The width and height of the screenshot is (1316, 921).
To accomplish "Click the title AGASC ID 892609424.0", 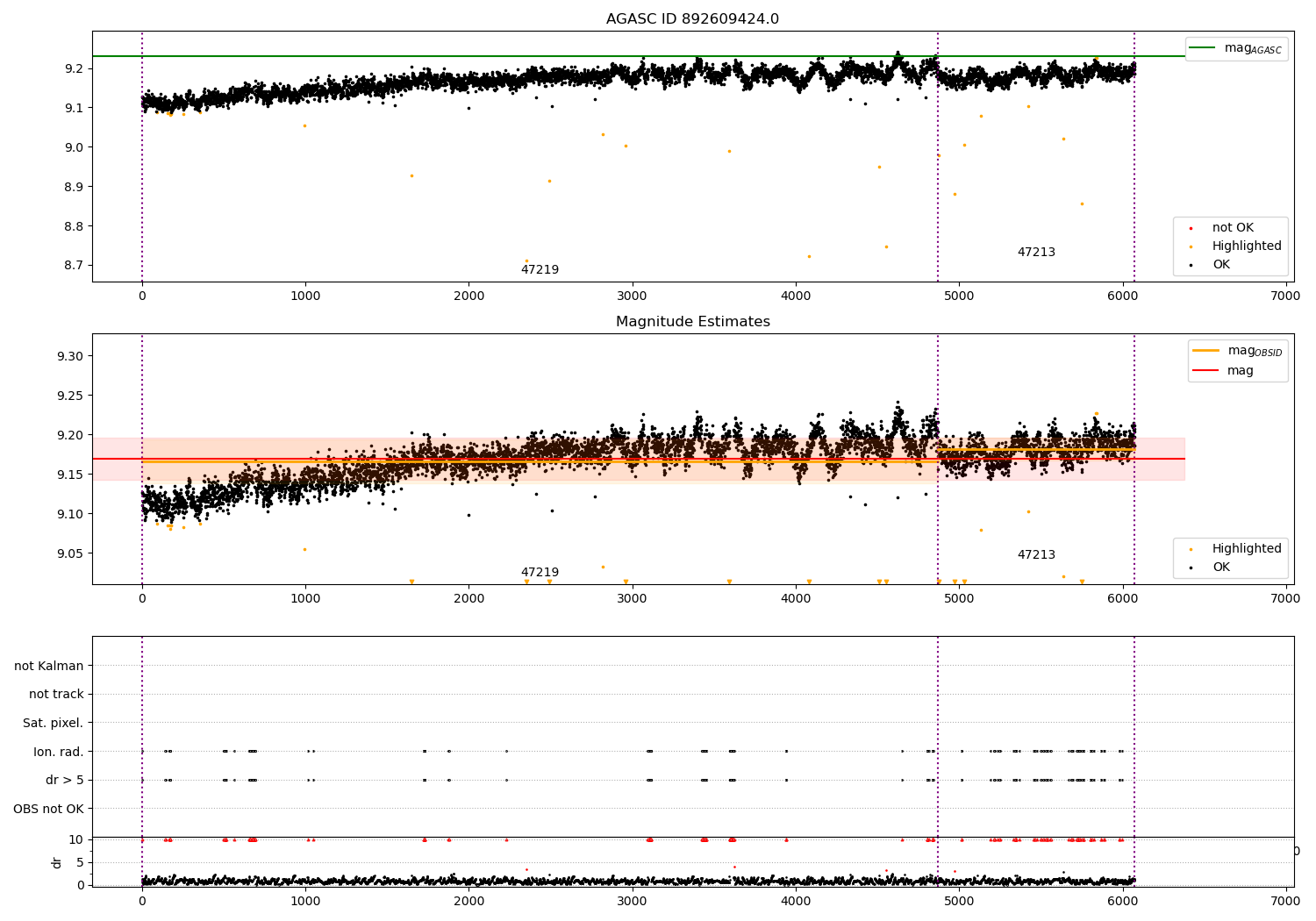I will [692, 19].
